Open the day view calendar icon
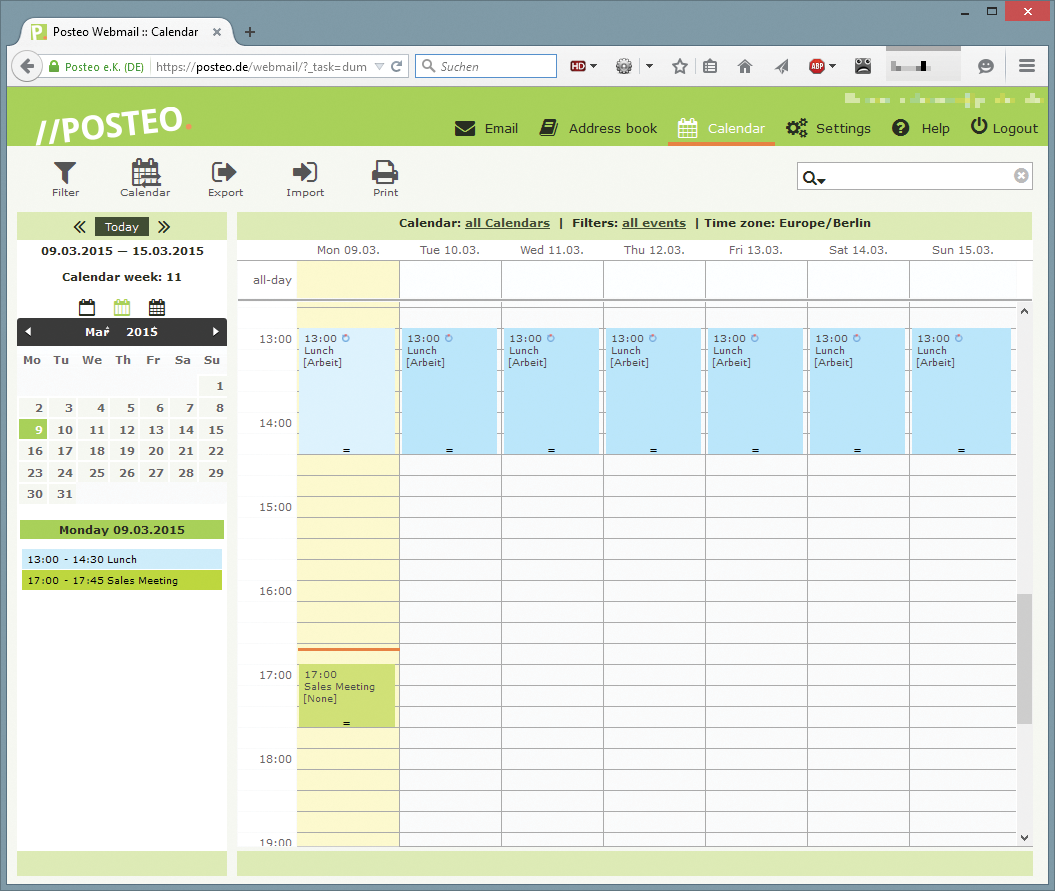Viewport: 1055px width, 891px height. point(87,307)
